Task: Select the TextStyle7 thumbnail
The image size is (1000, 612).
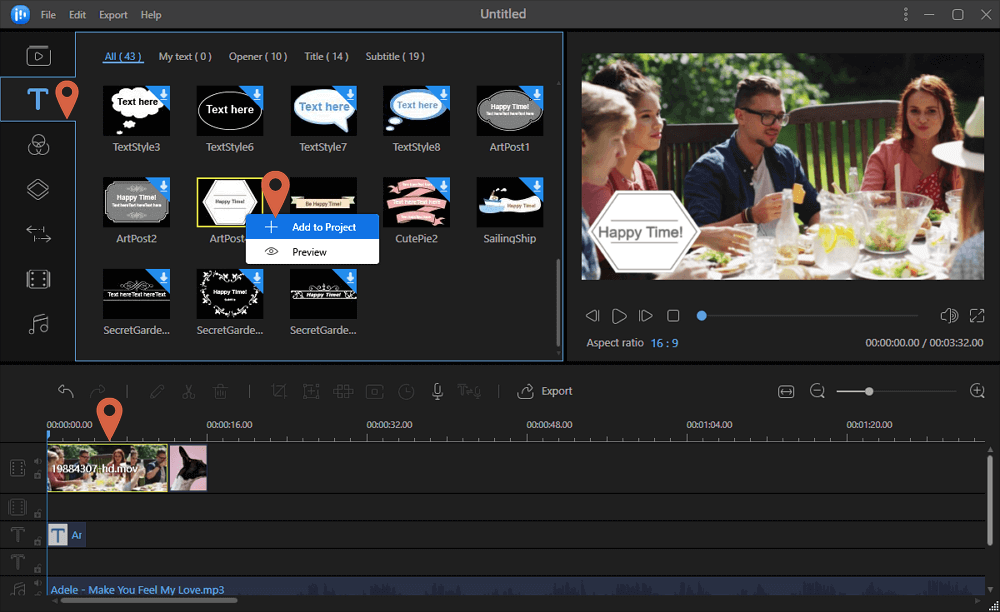Action: pos(324,110)
